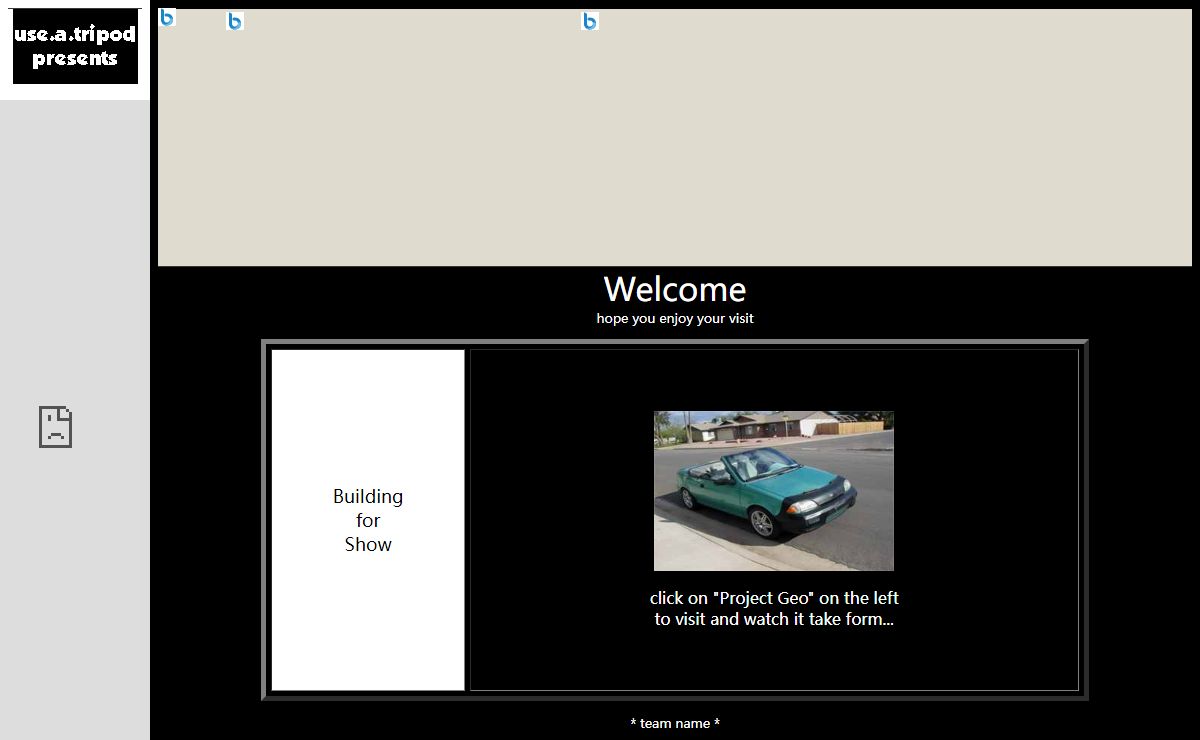Click the third blue b icon

tap(590, 21)
